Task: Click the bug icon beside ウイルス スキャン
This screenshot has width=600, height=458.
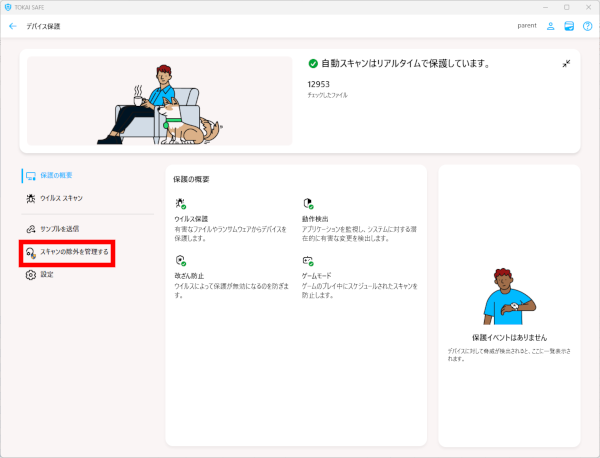Action: [x=31, y=198]
